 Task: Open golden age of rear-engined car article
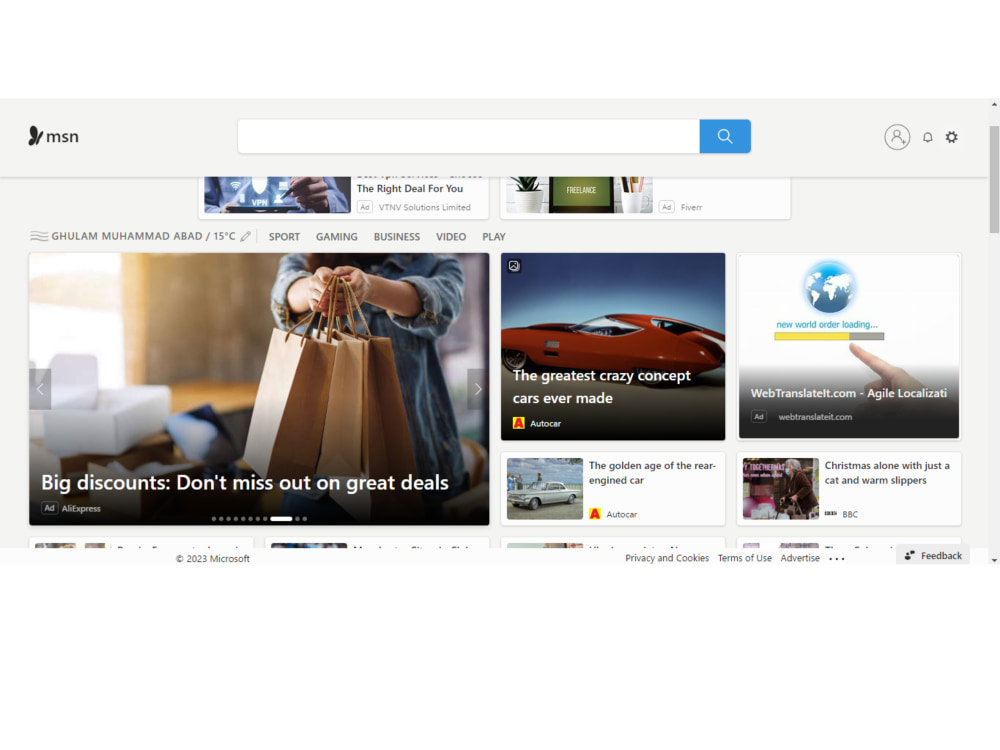pyautogui.click(x=652, y=473)
